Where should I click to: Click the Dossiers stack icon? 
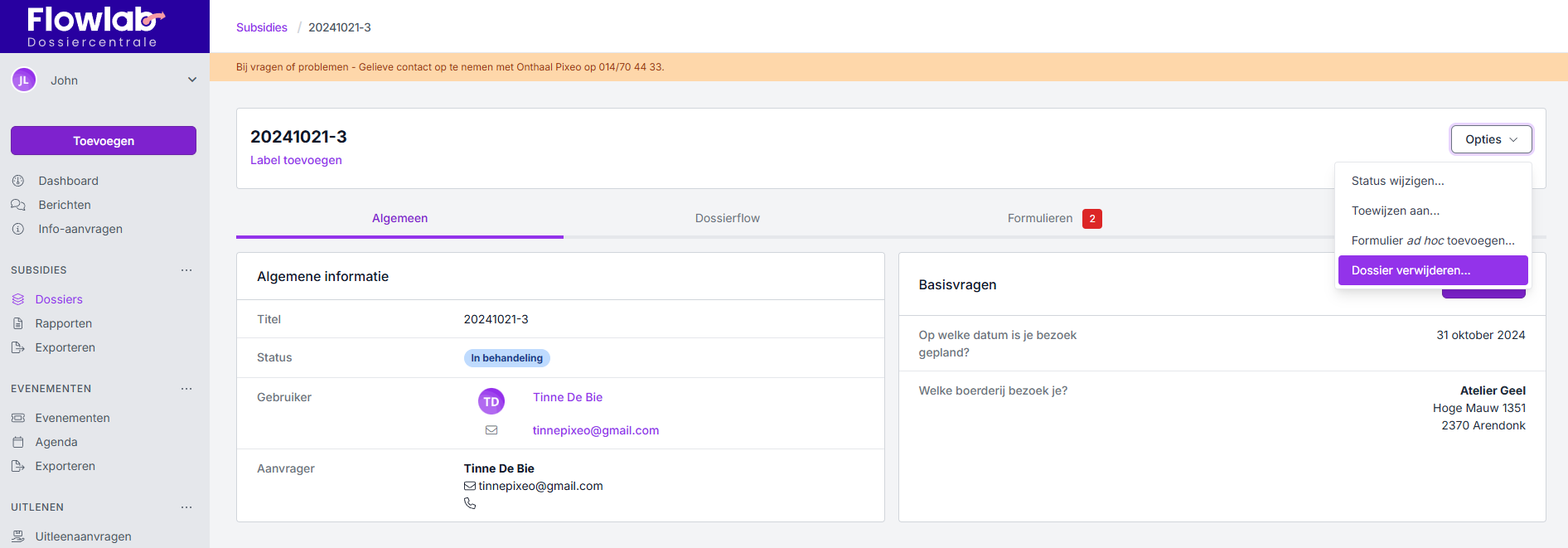point(18,299)
